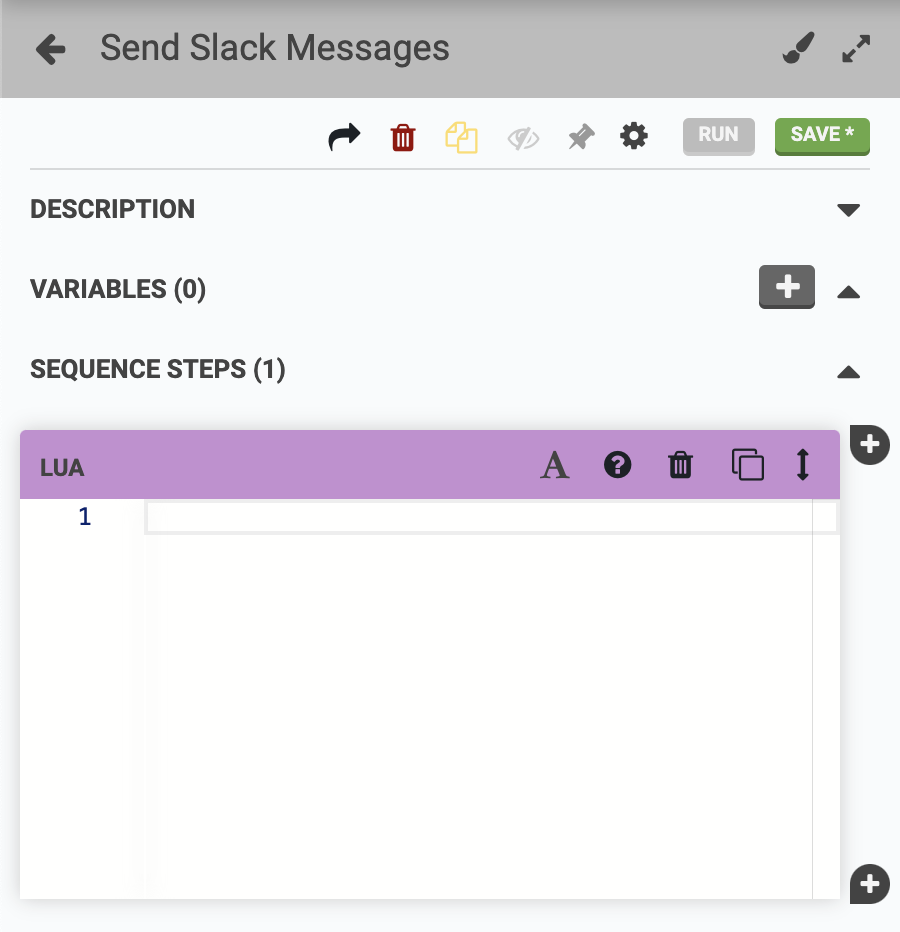Change font settings of the LUA editor

click(555, 464)
